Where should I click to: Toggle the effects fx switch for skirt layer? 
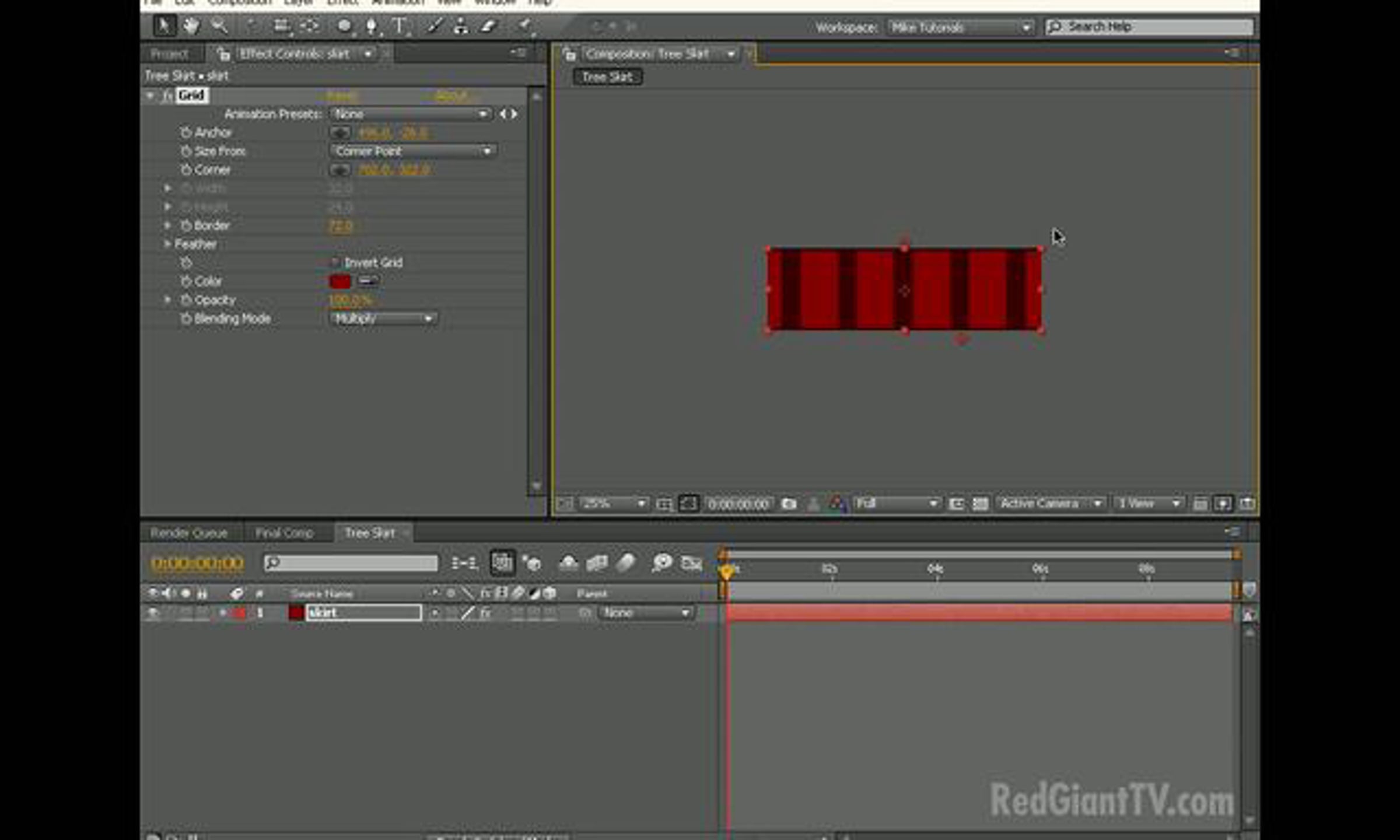485,613
